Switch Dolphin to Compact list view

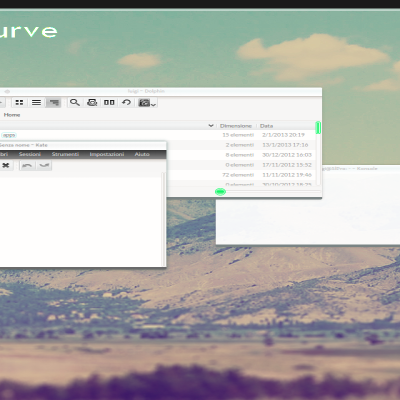[36, 102]
